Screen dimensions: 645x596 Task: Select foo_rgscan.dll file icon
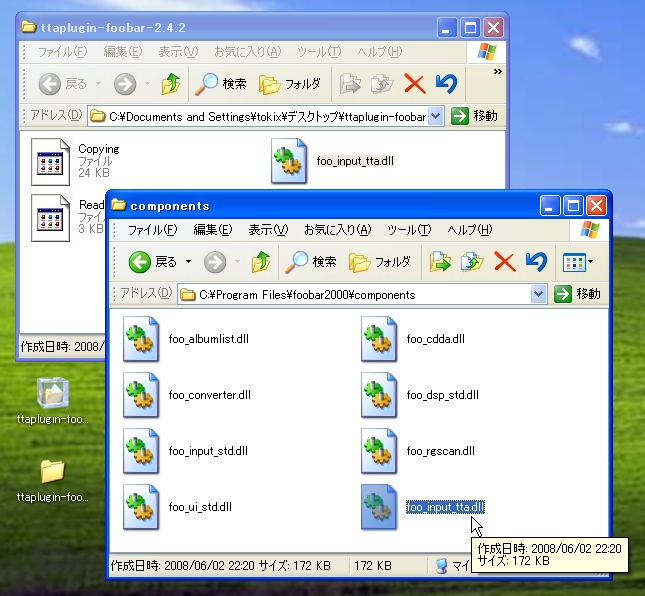(379, 451)
